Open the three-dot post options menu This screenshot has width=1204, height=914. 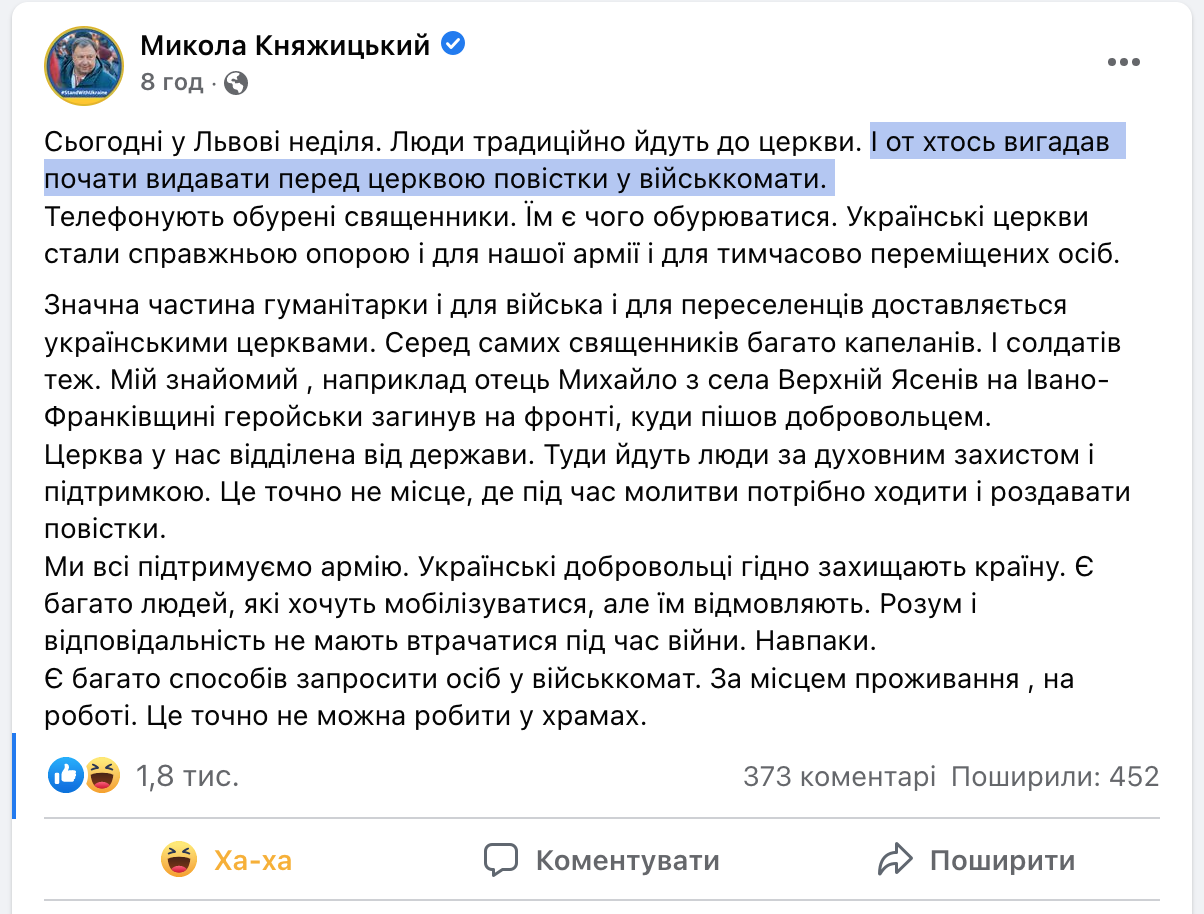point(1124,62)
